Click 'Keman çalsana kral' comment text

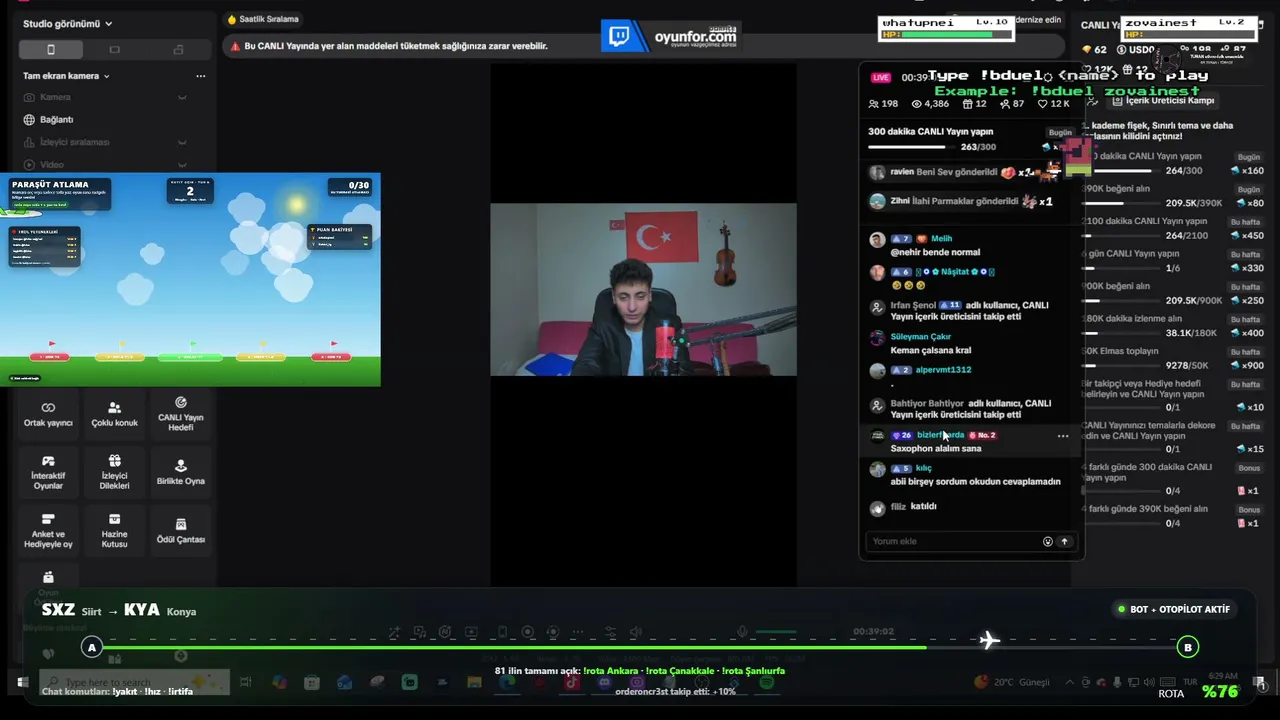tap(930, 351)
